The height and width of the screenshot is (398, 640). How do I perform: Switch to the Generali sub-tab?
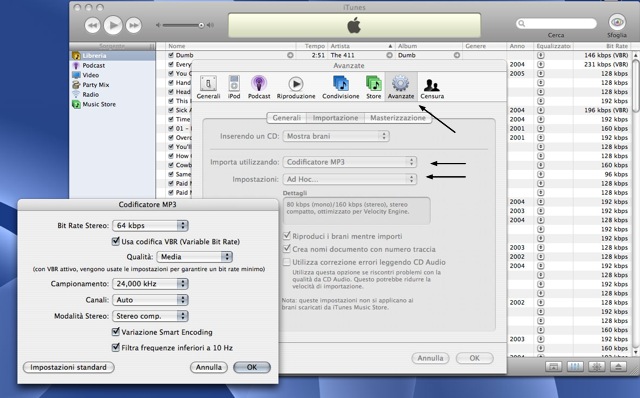(287, 118)
